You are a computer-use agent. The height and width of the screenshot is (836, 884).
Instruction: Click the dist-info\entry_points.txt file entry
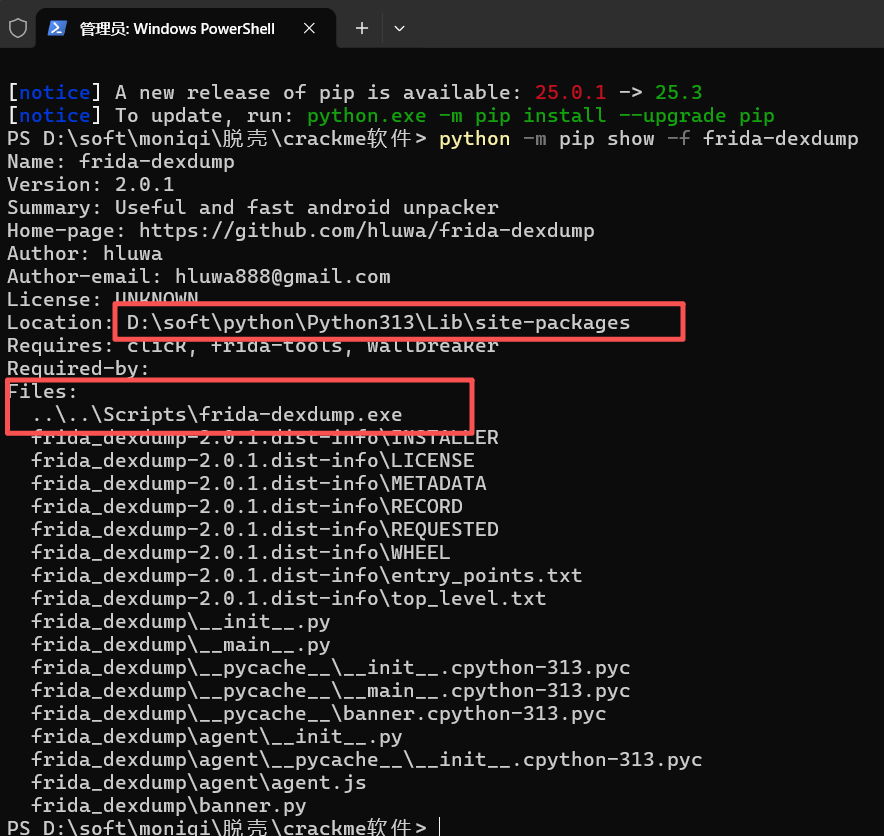point(307,576)
